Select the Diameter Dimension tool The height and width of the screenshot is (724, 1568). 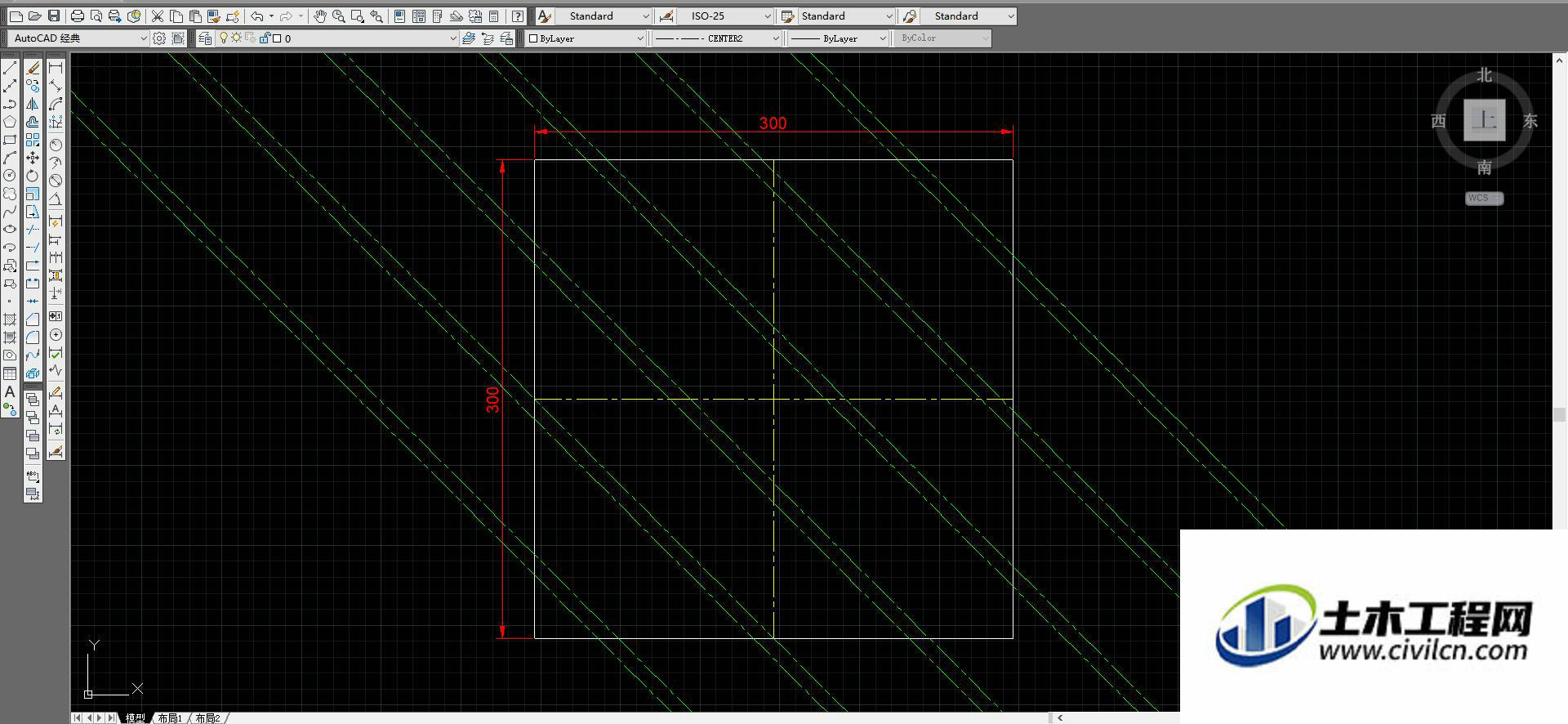tap(56, 180)
